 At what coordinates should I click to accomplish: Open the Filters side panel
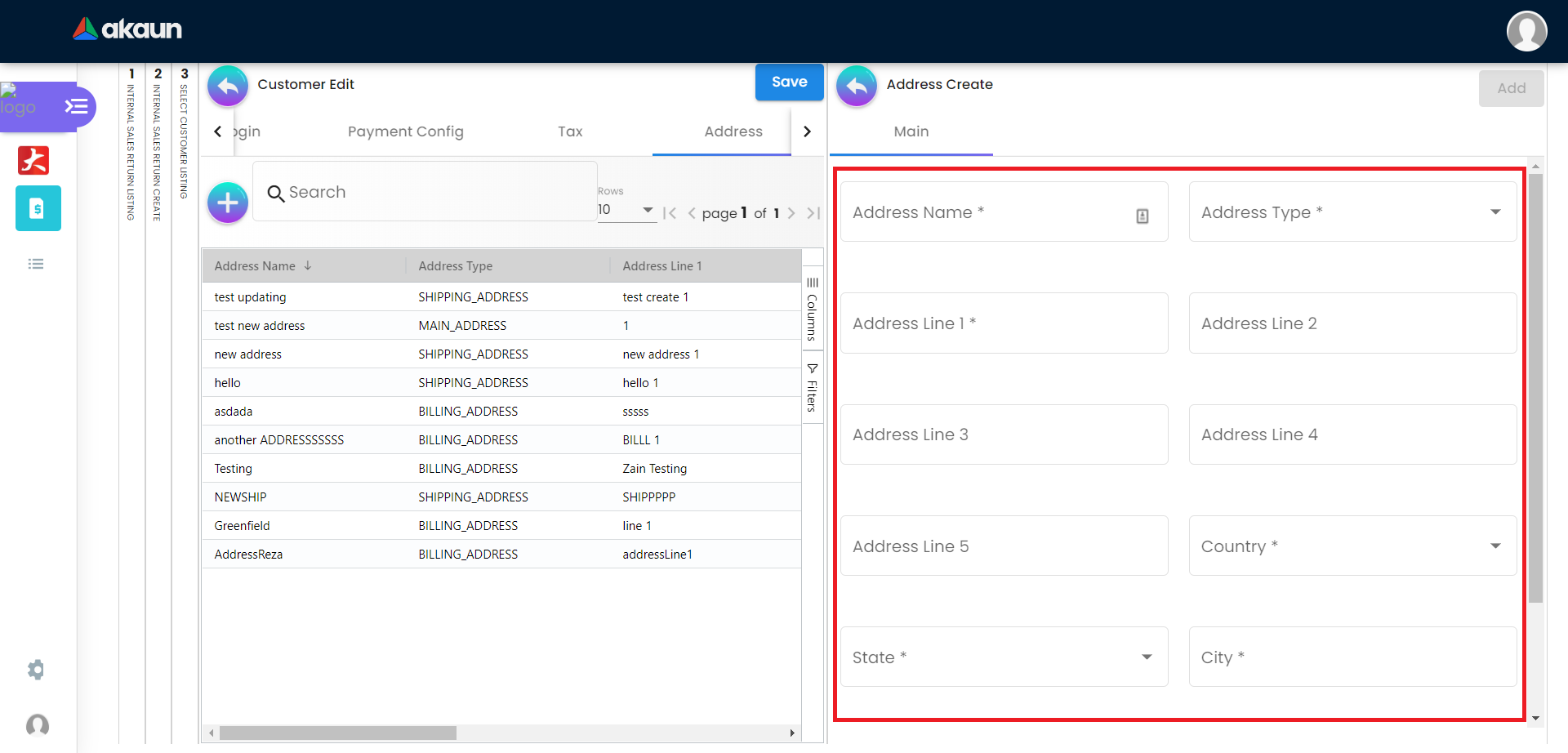pyautogui.click(x=812, y=388)
